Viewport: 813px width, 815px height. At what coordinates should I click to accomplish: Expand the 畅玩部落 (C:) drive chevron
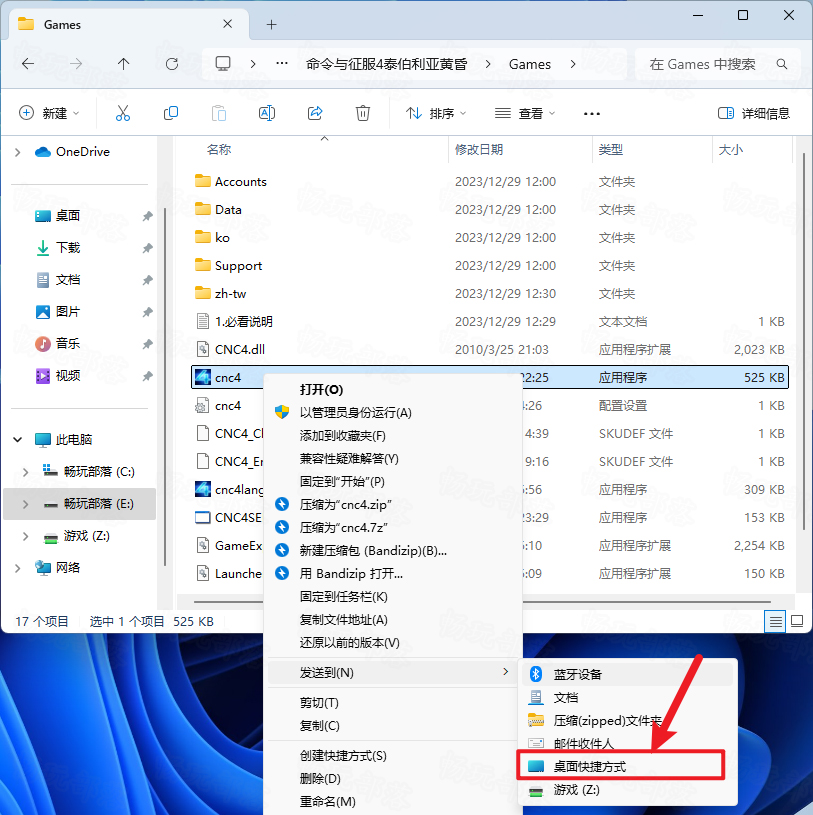[x=25, y=471]
